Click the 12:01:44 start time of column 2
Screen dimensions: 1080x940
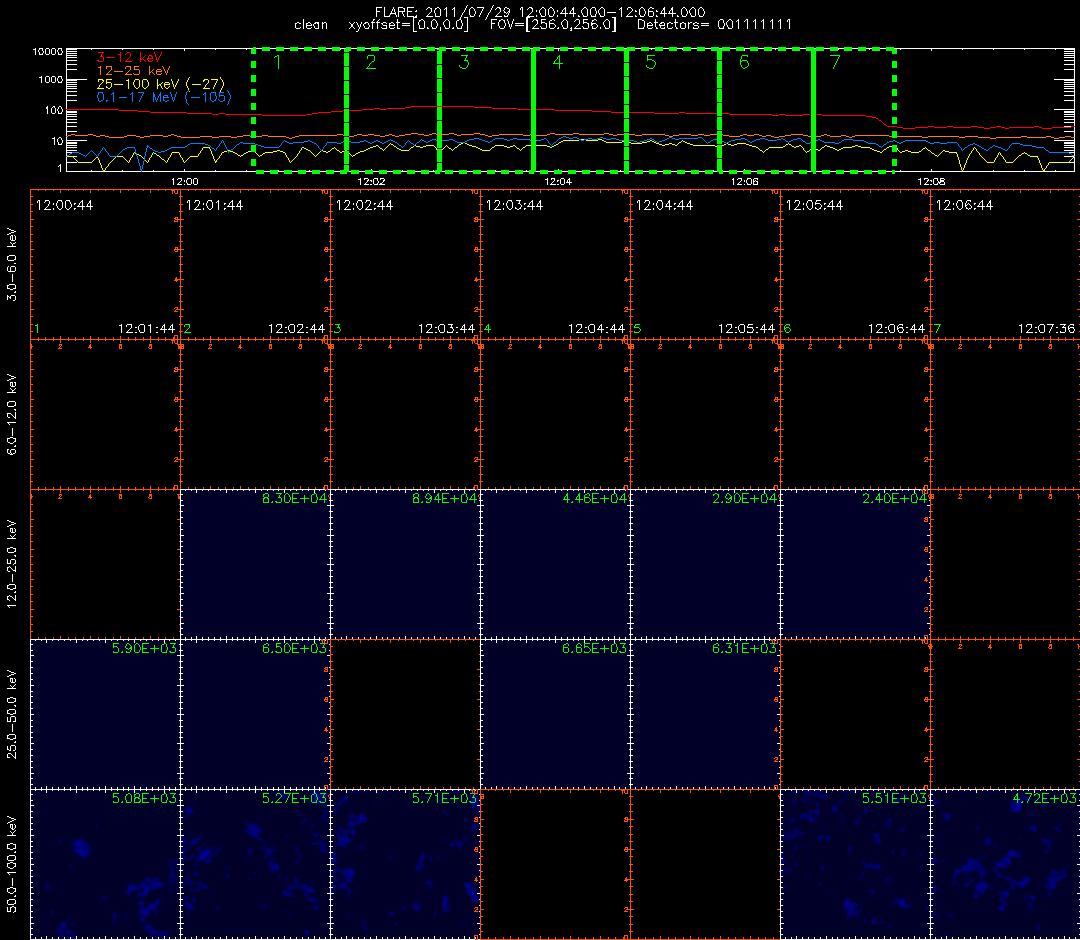point(214,205)
